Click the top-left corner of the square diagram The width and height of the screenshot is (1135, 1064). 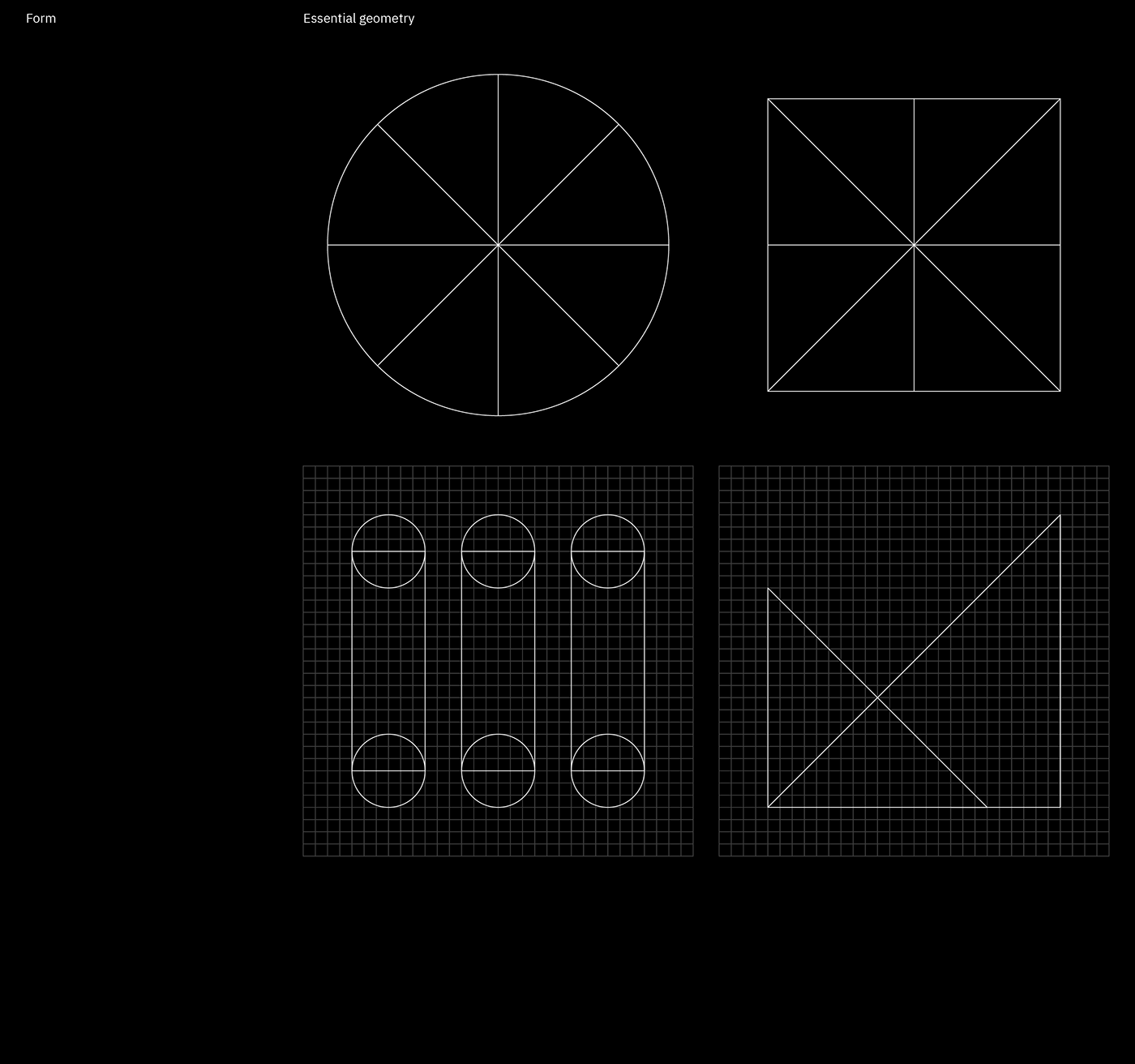768,99
